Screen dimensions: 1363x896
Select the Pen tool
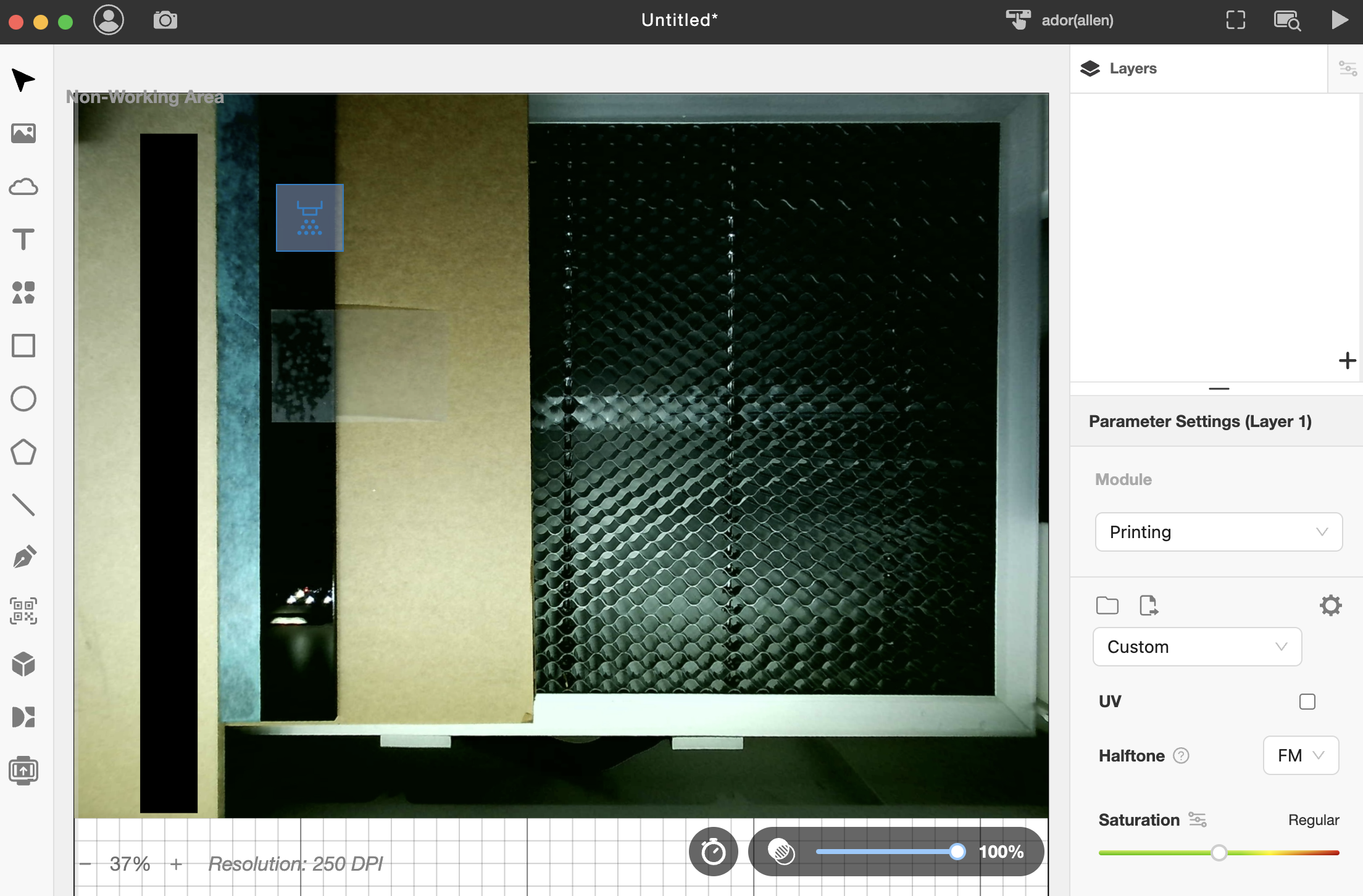tap(23, 558)
